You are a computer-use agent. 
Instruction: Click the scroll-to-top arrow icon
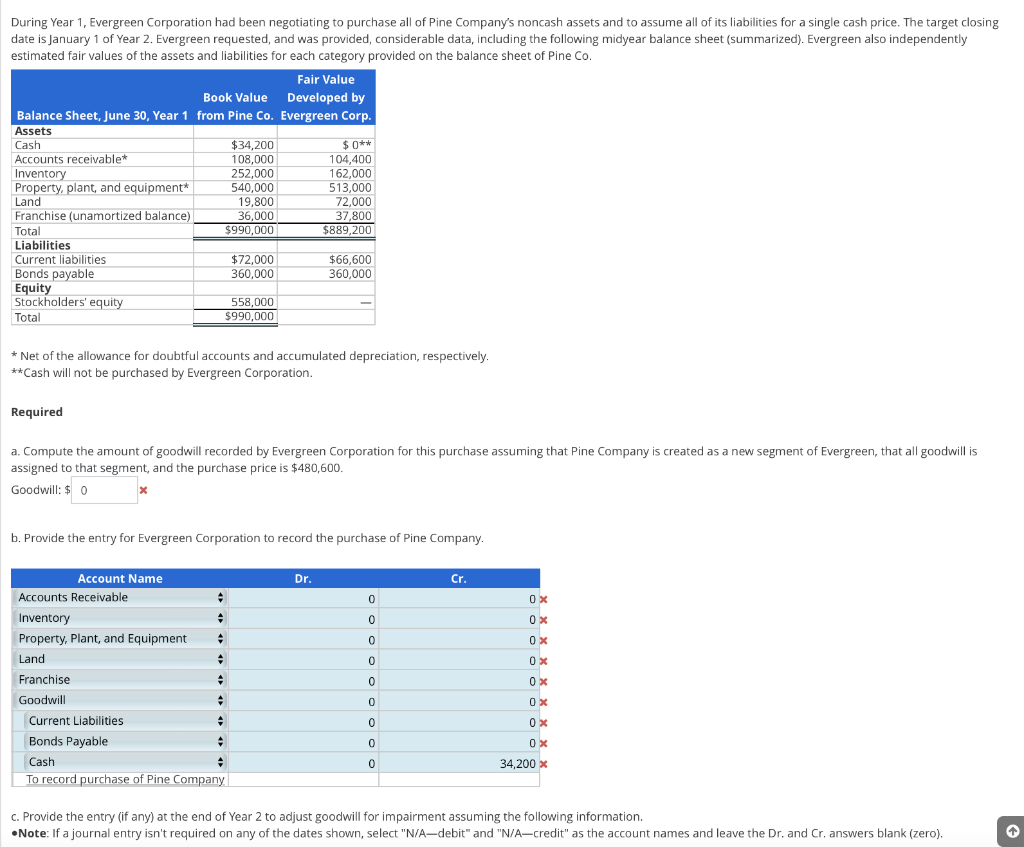1012,831
